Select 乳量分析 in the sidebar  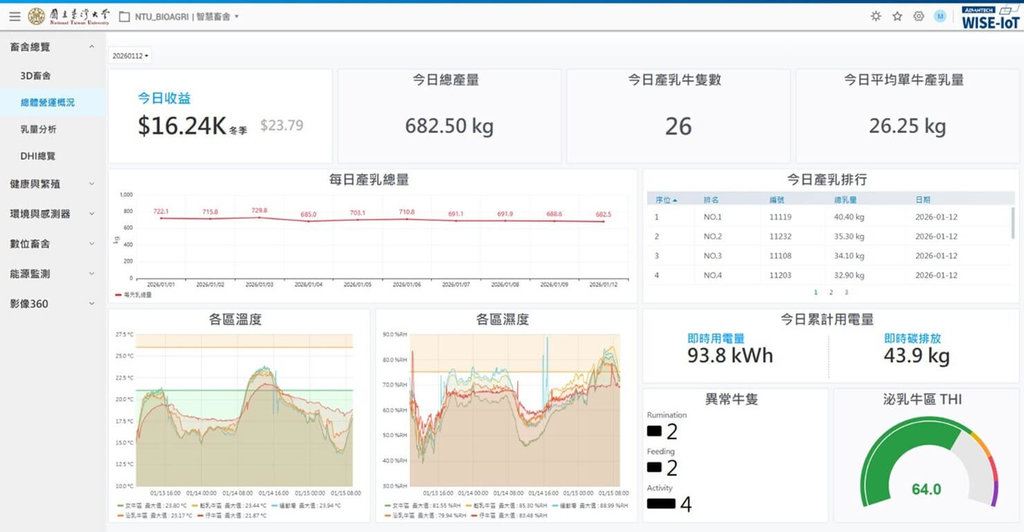pyautogui.click(x=38, y=129)
